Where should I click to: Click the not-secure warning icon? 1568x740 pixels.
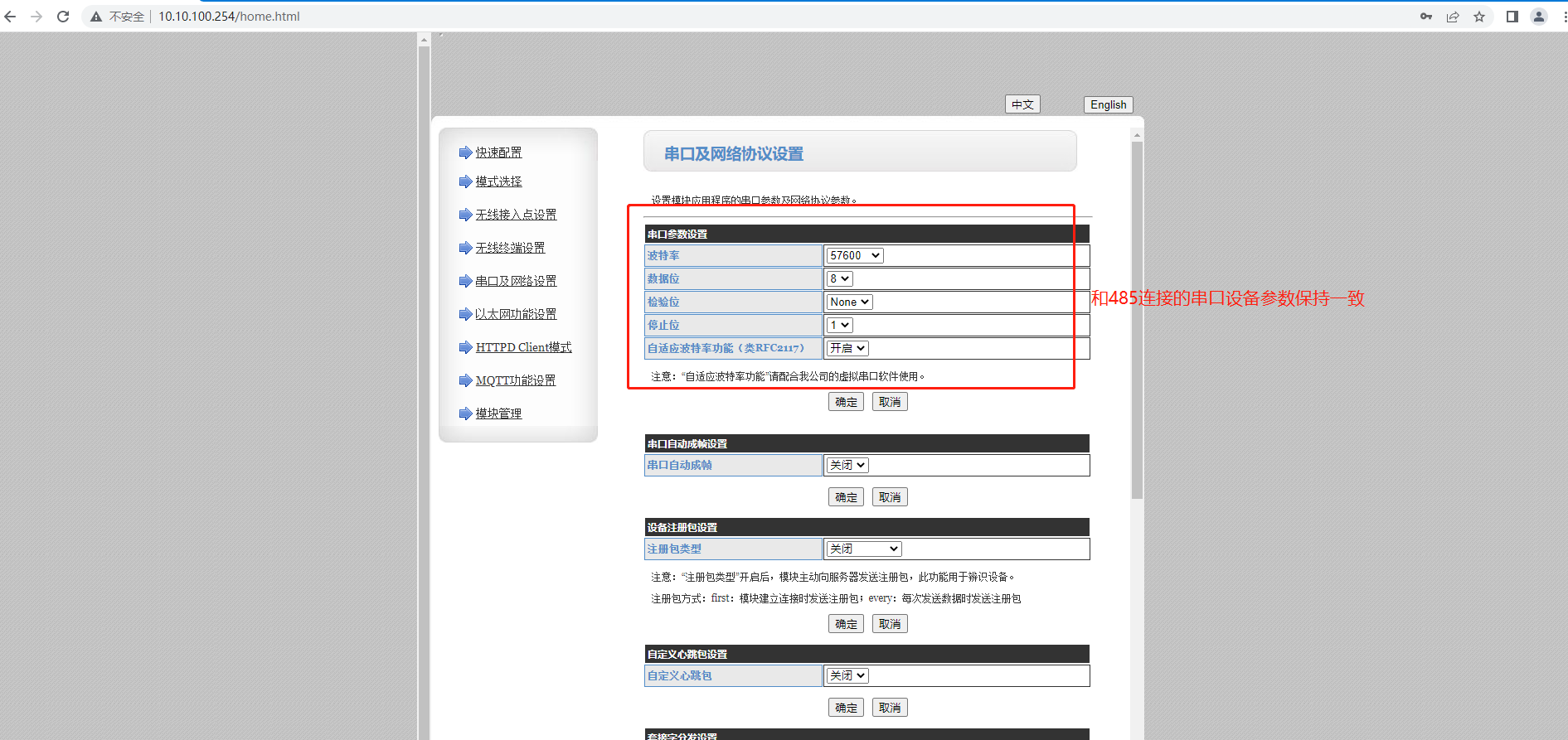click(x=96, y=17)
